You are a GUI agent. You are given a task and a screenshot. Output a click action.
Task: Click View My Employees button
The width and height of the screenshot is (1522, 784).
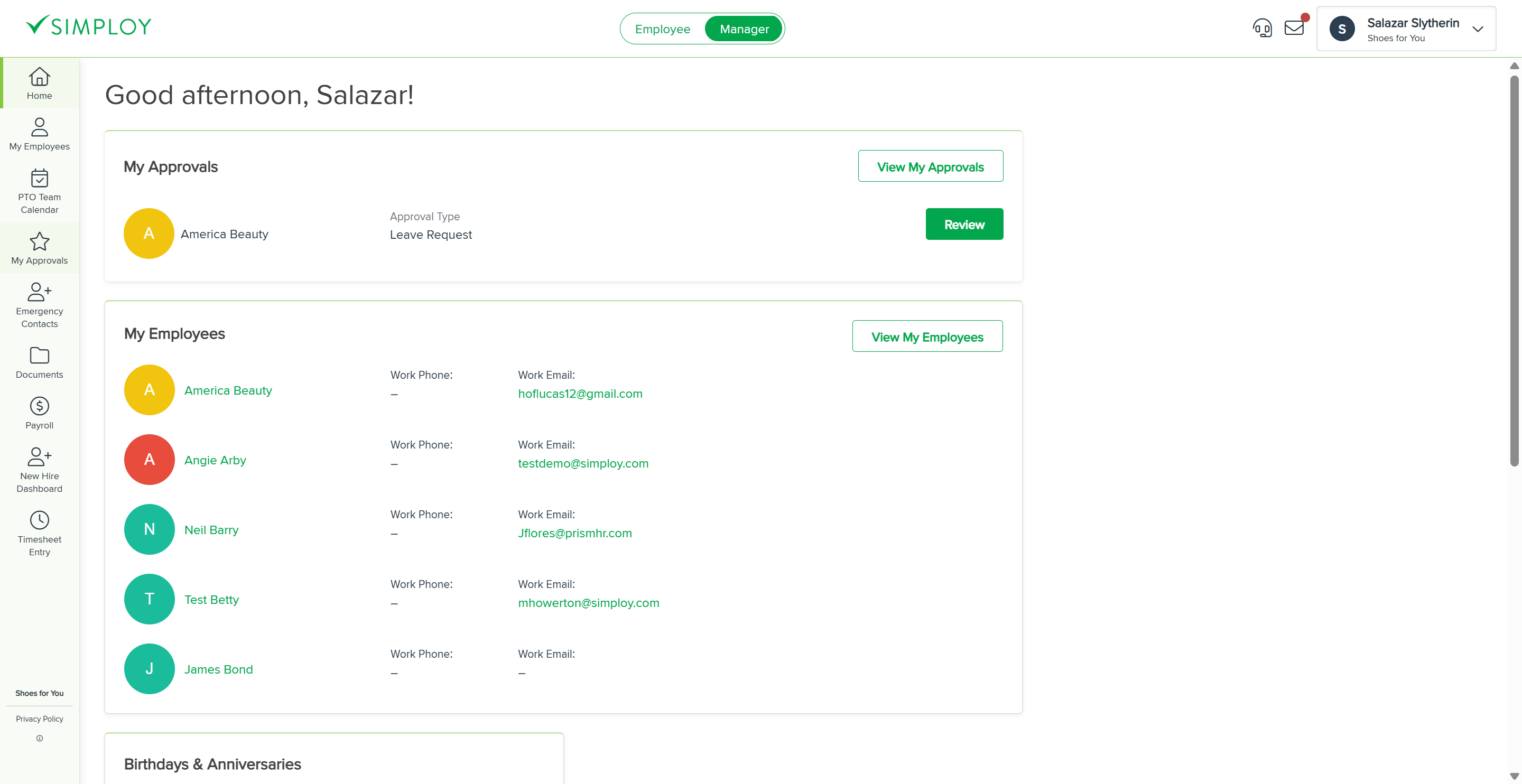coord(927,336)
